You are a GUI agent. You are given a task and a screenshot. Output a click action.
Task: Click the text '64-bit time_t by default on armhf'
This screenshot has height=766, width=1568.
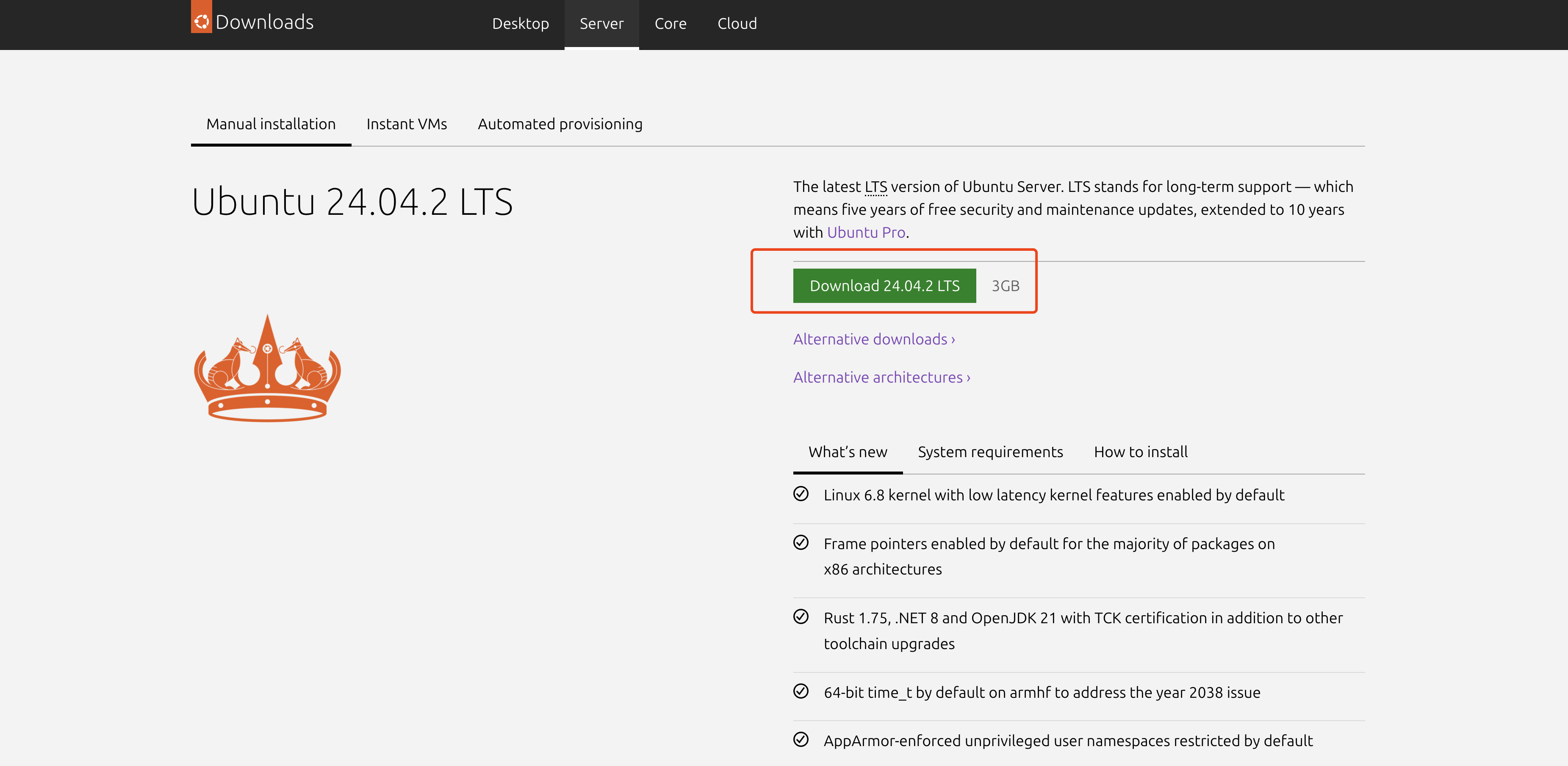(x=937, y=692)
